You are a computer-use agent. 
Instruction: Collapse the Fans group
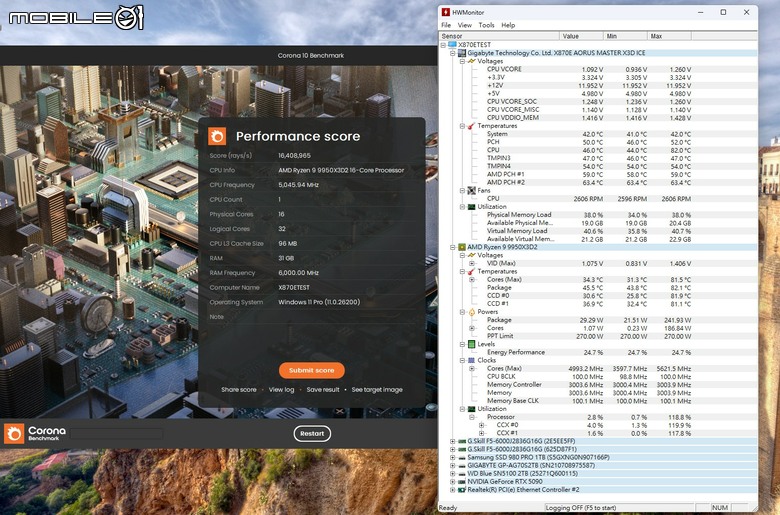(x=462, y=191)
